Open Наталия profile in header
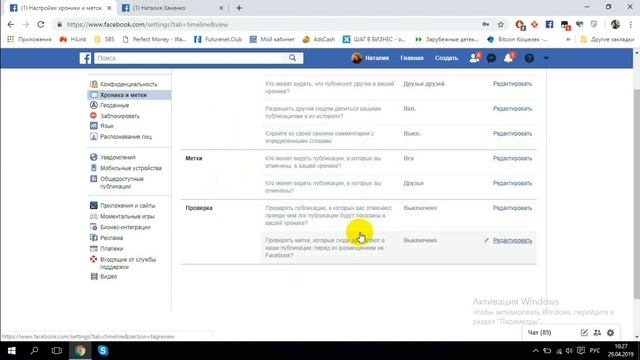 tap(370, 58)
